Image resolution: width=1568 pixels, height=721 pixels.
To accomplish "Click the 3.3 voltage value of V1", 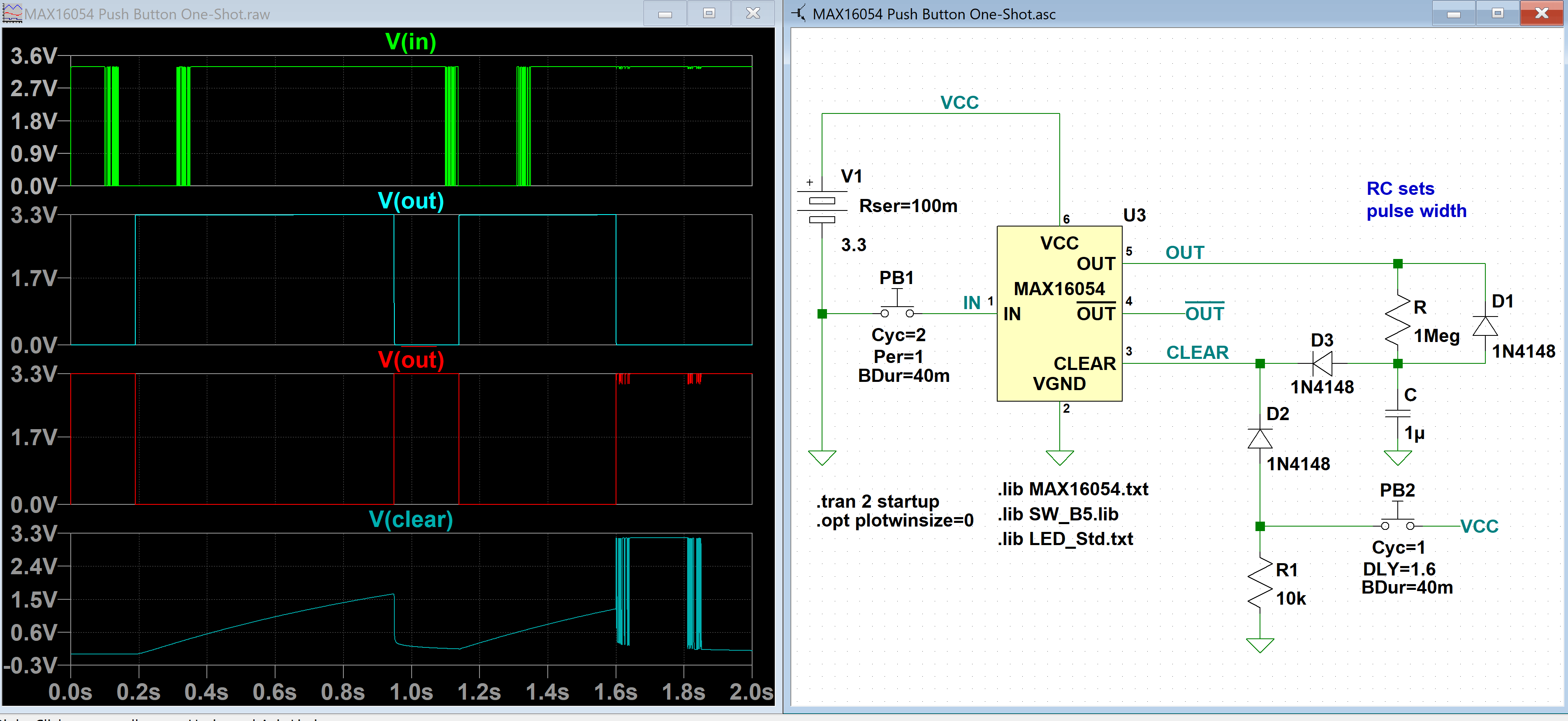I will (853, 245).
